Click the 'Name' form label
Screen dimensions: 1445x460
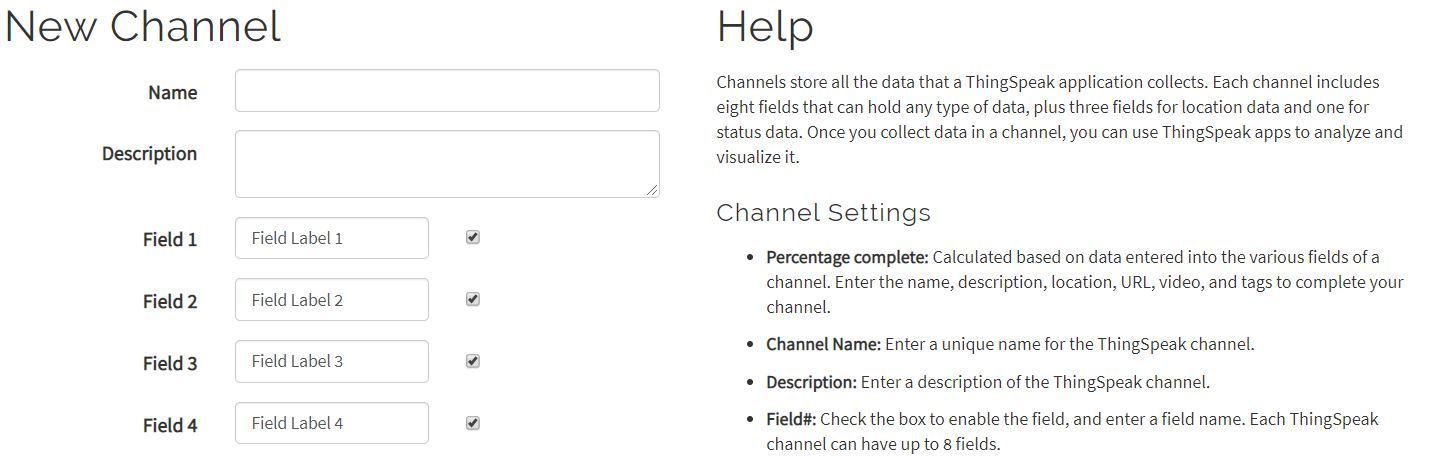coord(173,92)
